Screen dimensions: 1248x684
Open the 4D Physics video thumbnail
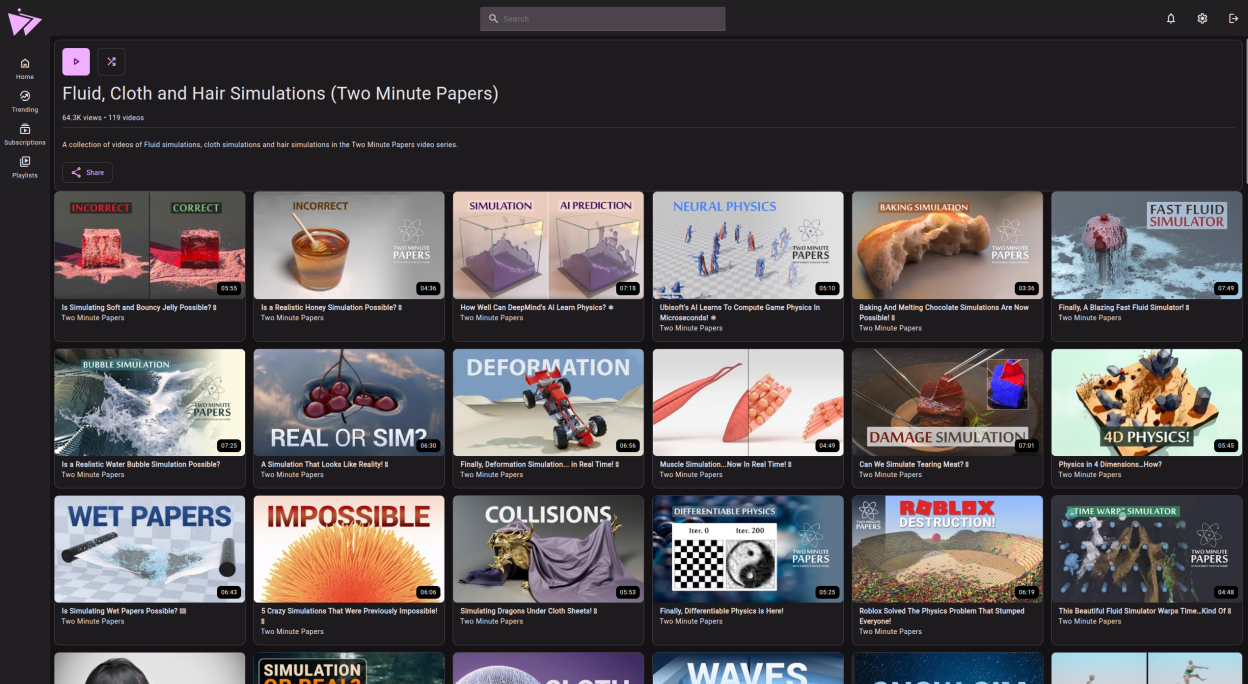pos(1147,402)
